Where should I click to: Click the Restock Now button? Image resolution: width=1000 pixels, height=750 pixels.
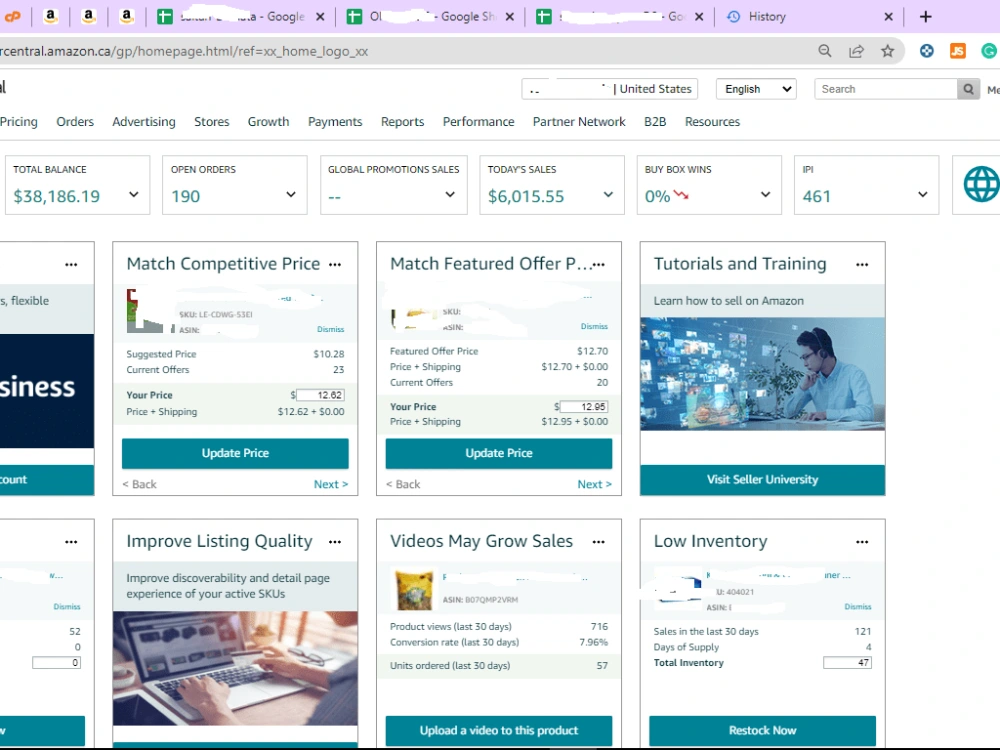click(762, 731)
